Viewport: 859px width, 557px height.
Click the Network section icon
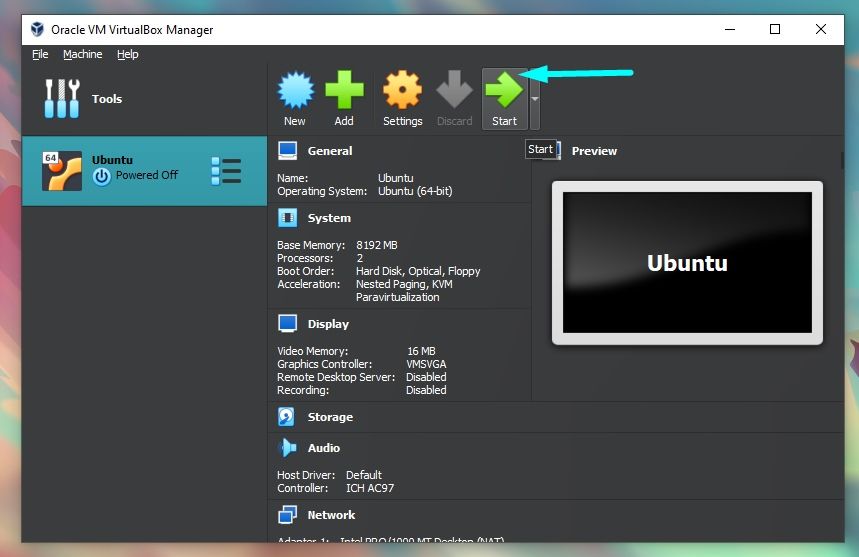288,515
